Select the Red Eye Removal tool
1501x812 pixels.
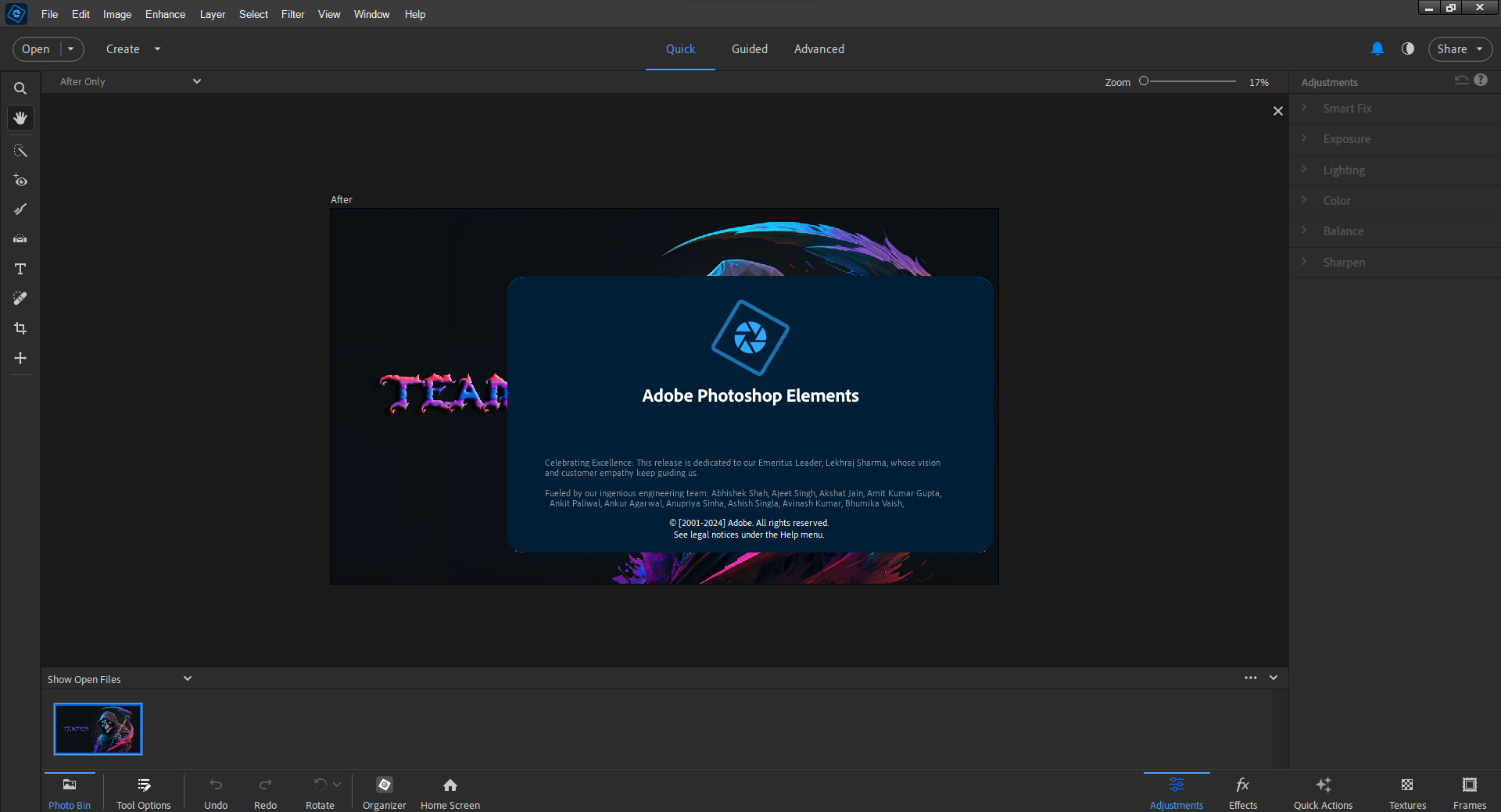click(x=20, y=181)
